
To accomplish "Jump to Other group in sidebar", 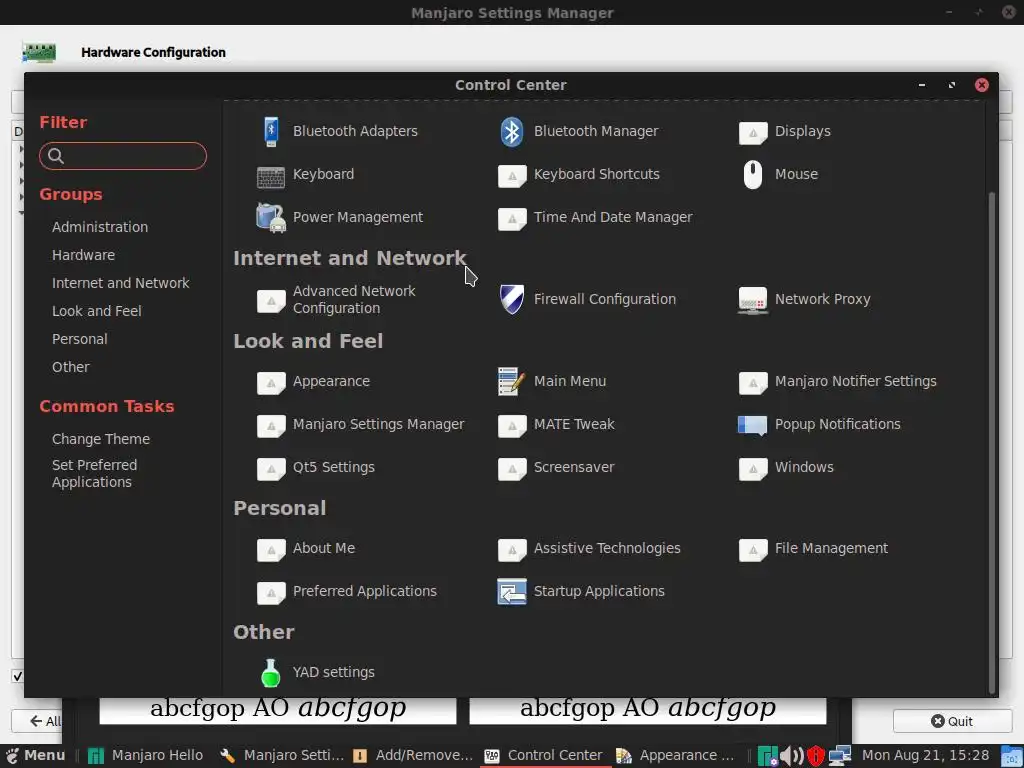I will [x=71, y=368].
